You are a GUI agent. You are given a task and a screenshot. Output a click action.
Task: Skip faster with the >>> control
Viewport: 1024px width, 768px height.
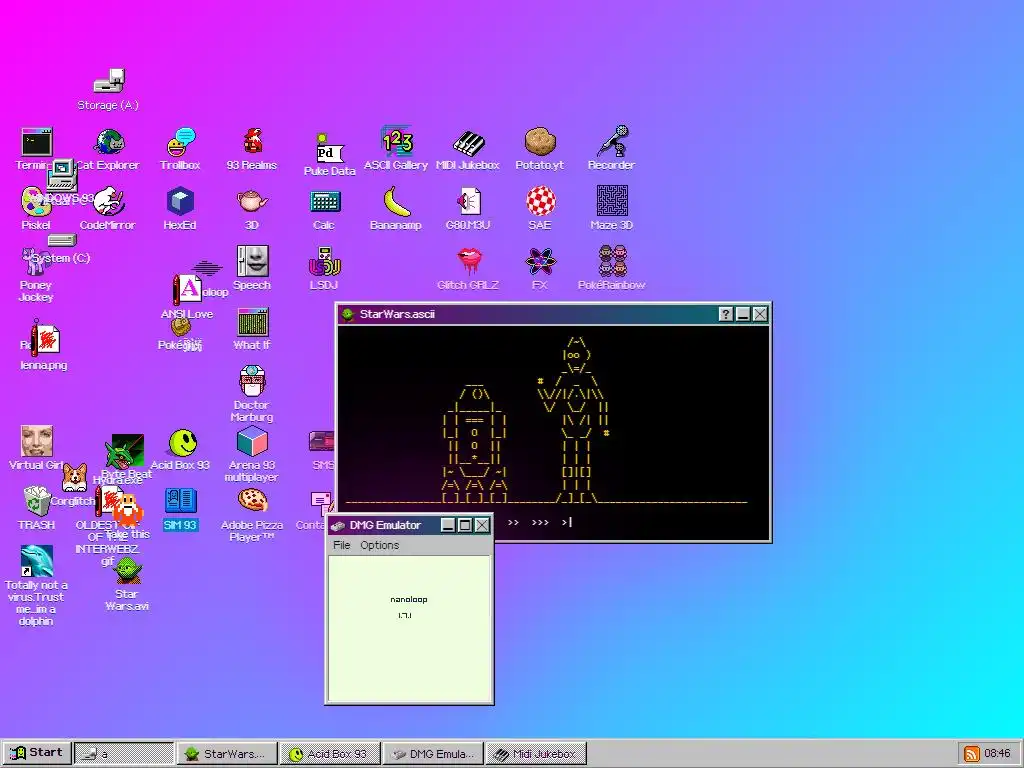540,522
